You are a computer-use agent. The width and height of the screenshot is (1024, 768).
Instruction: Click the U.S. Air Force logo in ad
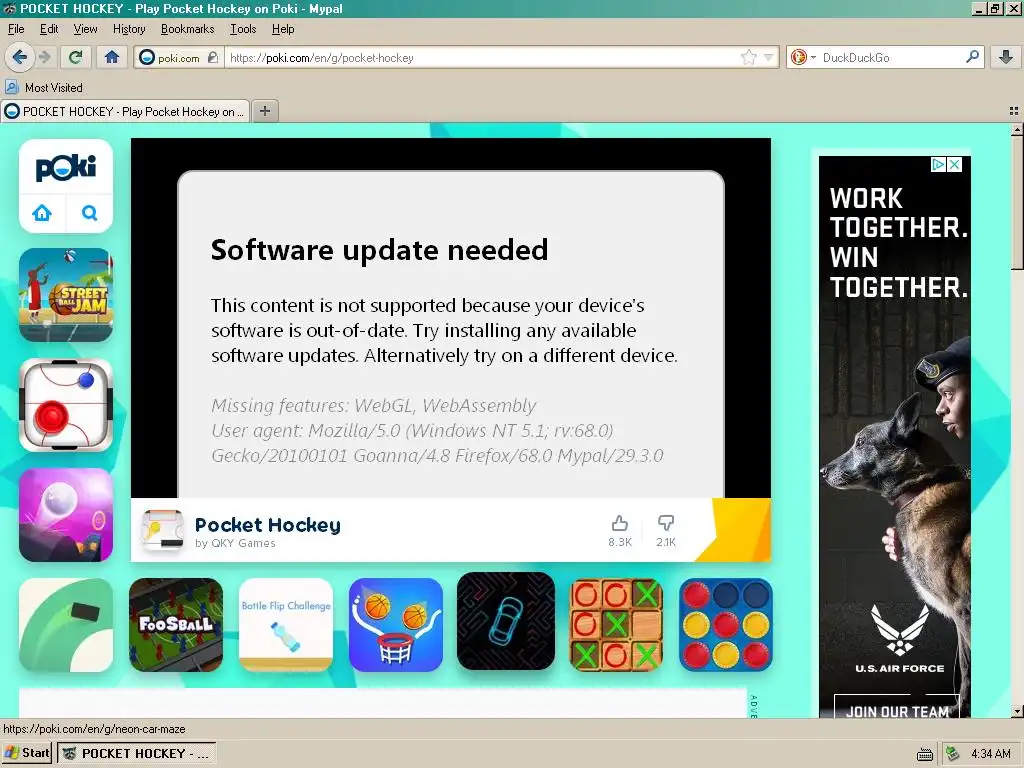(900, 637)
